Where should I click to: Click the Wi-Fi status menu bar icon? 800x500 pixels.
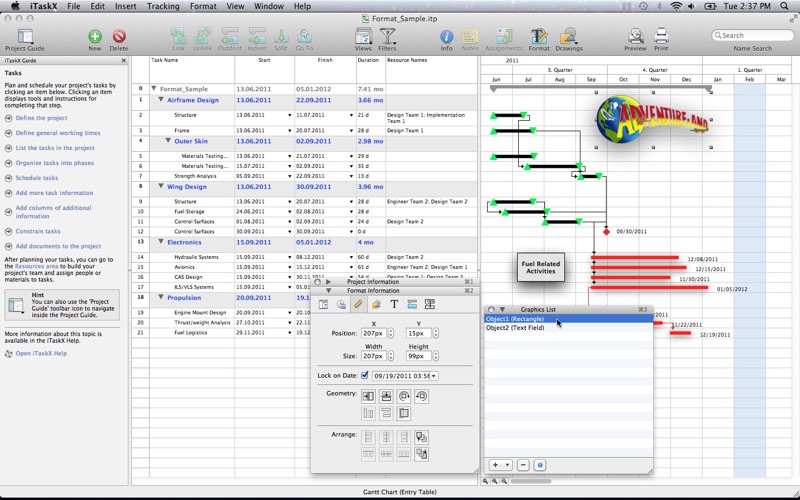pyautogui.click(x=676, y=6)
